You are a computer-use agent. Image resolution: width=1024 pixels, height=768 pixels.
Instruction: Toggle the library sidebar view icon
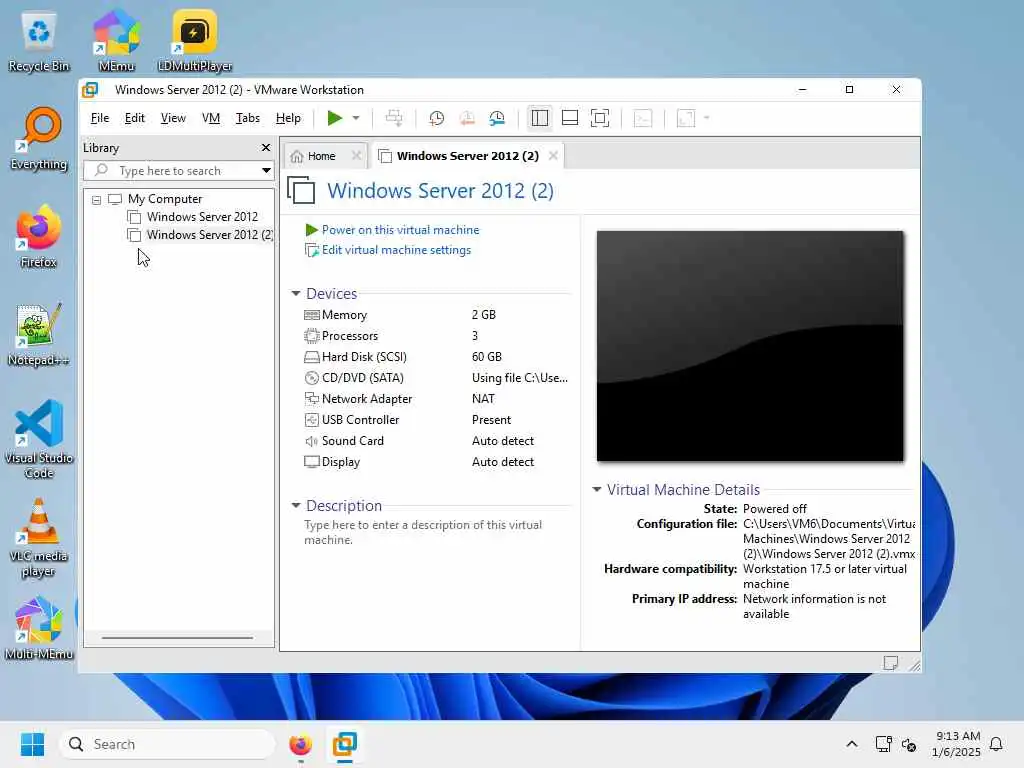tap(539, 118)
